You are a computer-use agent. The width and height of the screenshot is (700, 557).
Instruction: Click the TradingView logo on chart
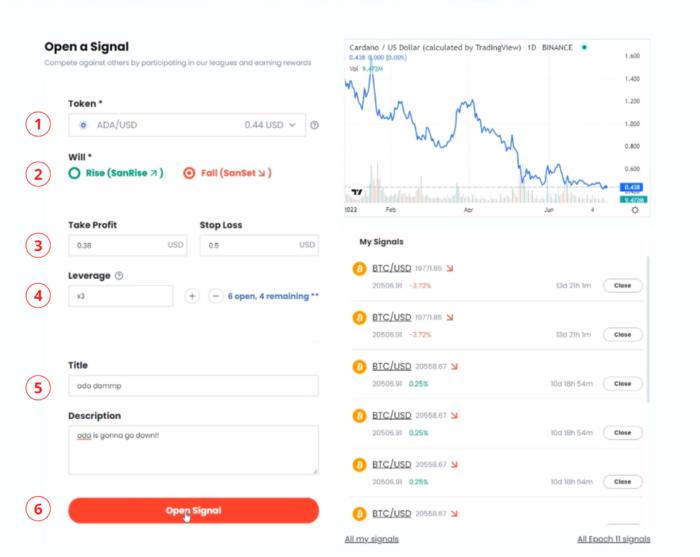[356, 192]
